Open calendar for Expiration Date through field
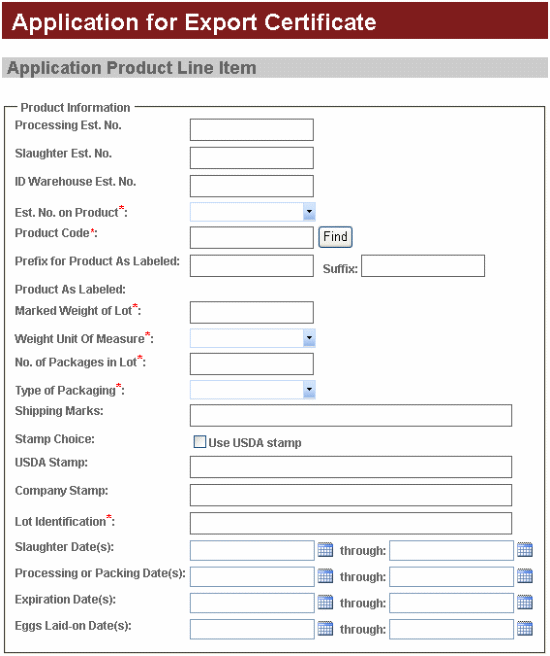The width and height of the screenshot is (550, 656). point(524,602)
